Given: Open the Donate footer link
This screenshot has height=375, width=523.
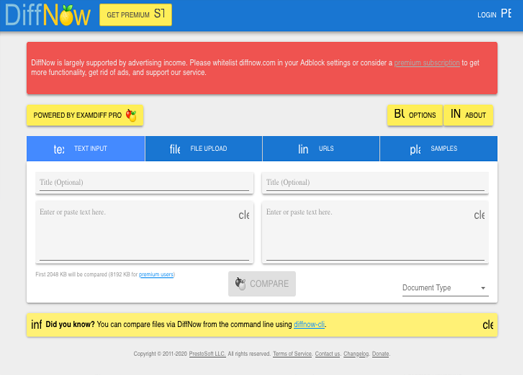Looking at the screenshot, I should (x=380, y=354).
